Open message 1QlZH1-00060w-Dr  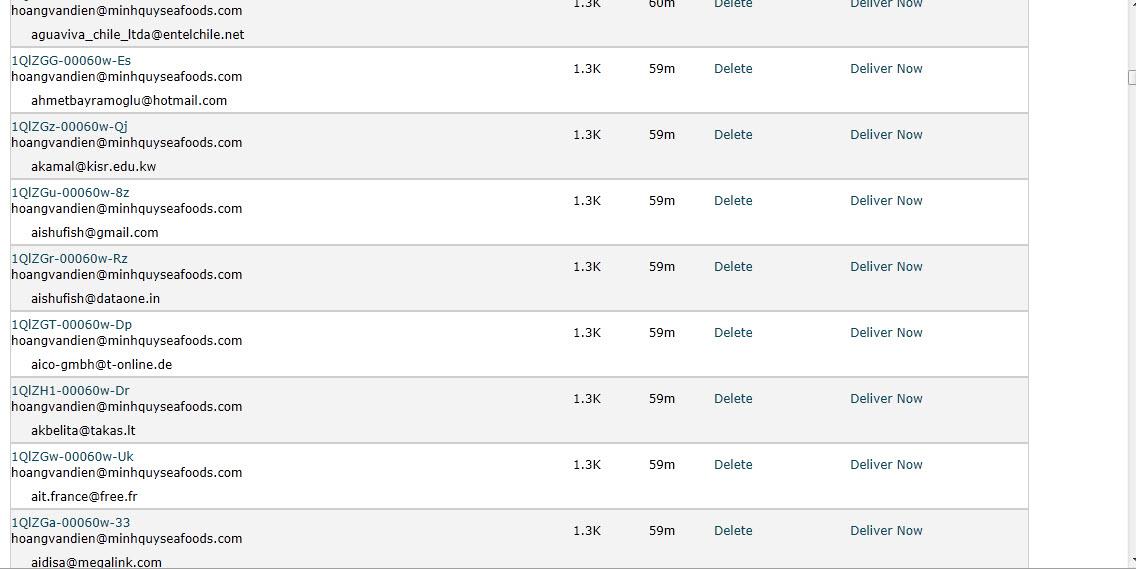click(x=70, y=390)
